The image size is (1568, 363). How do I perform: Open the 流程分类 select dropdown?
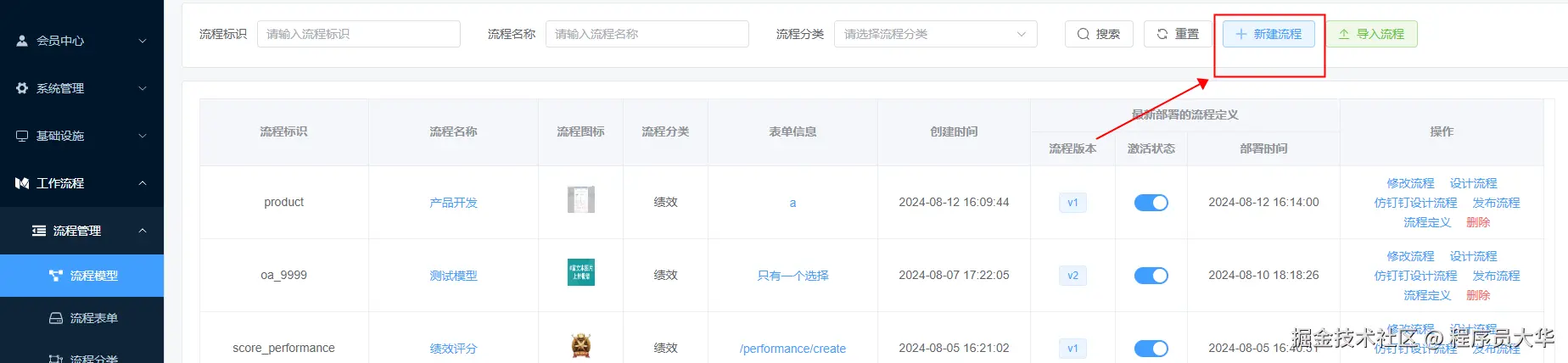click(936, 34)
